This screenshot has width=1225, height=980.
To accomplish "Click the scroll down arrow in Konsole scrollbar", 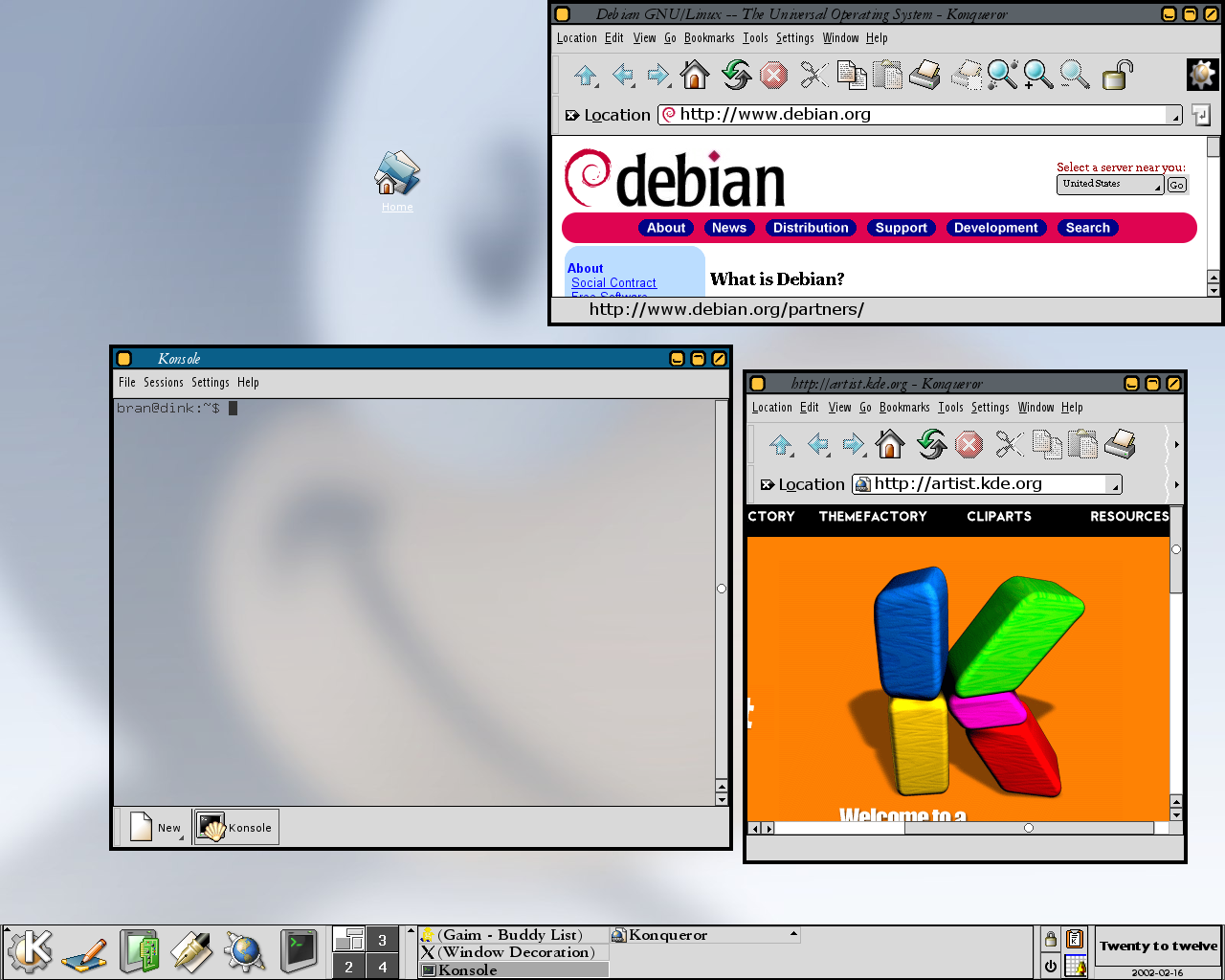I will click(x=722, y=800).
